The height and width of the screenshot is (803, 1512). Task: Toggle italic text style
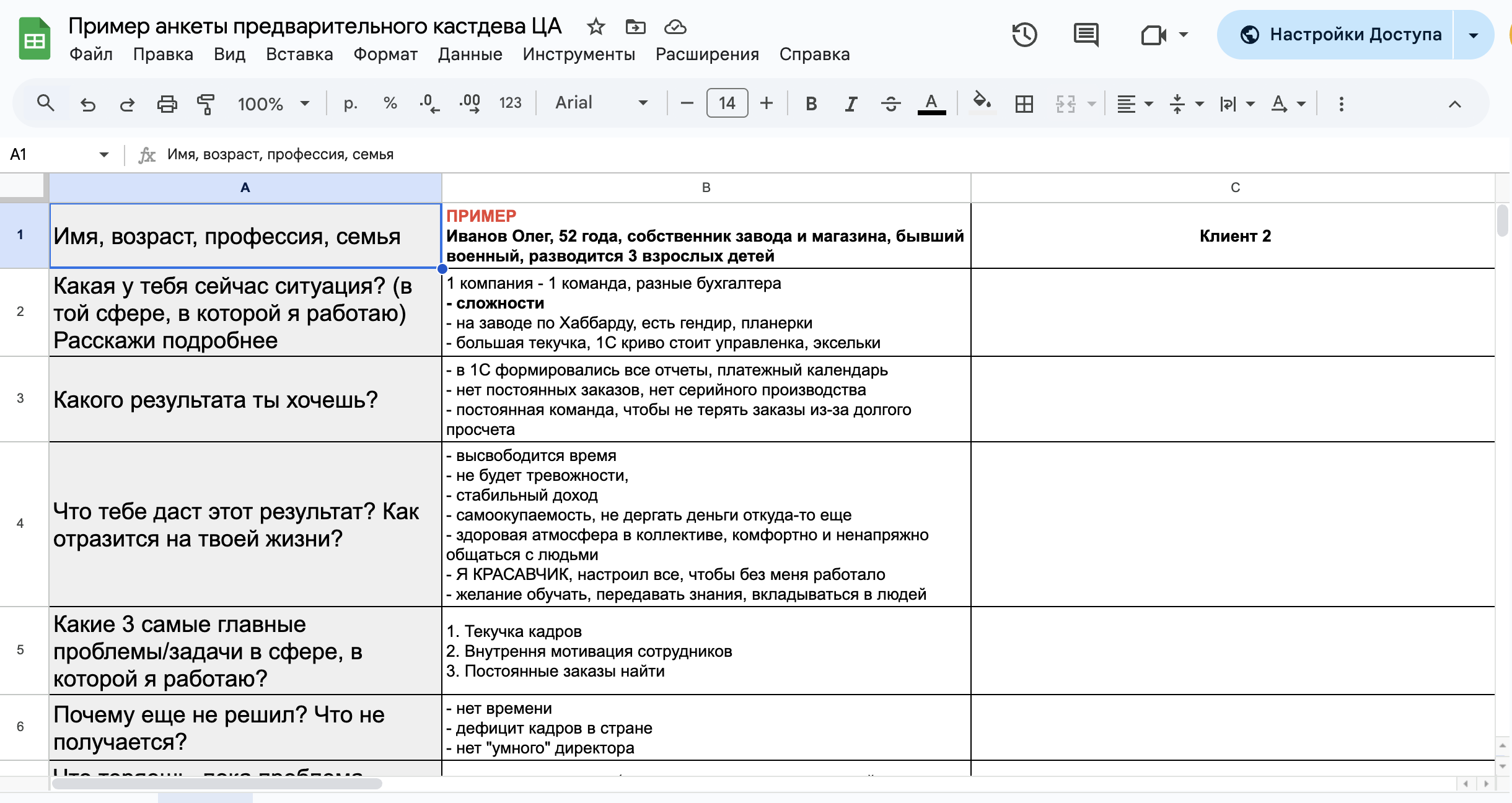click(851, 103)
